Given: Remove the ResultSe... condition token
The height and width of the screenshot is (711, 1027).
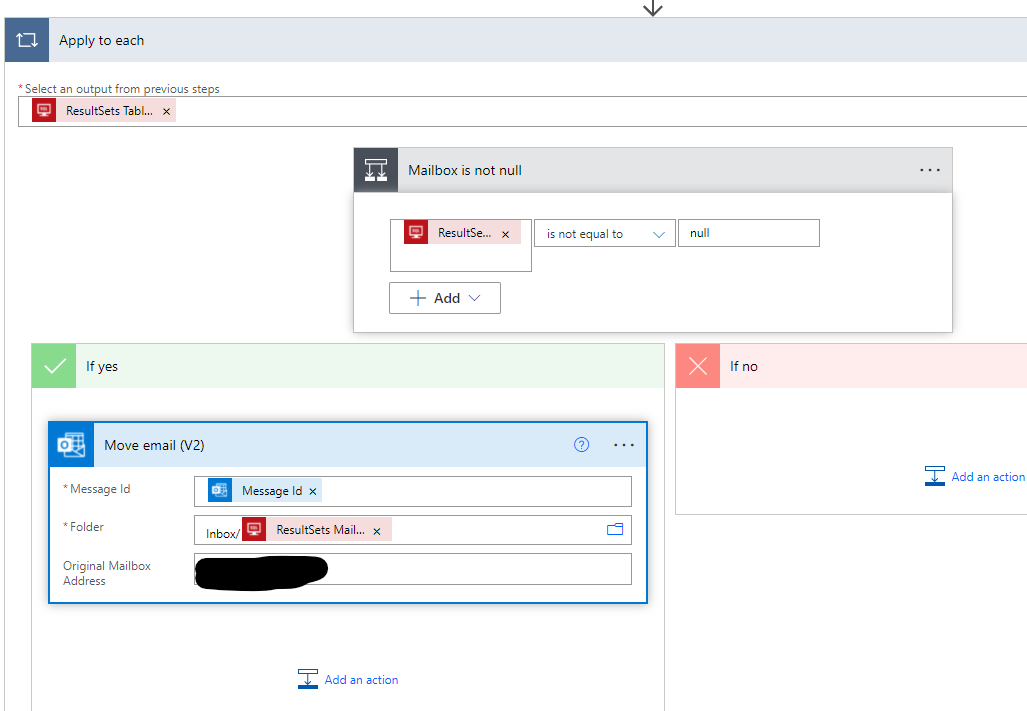Looking at the screenshot, I should (505, 234).
